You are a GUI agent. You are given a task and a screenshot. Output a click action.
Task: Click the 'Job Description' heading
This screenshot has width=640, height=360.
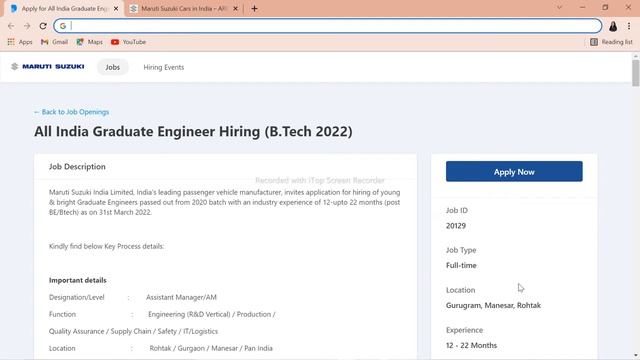[x=77, y=167]
